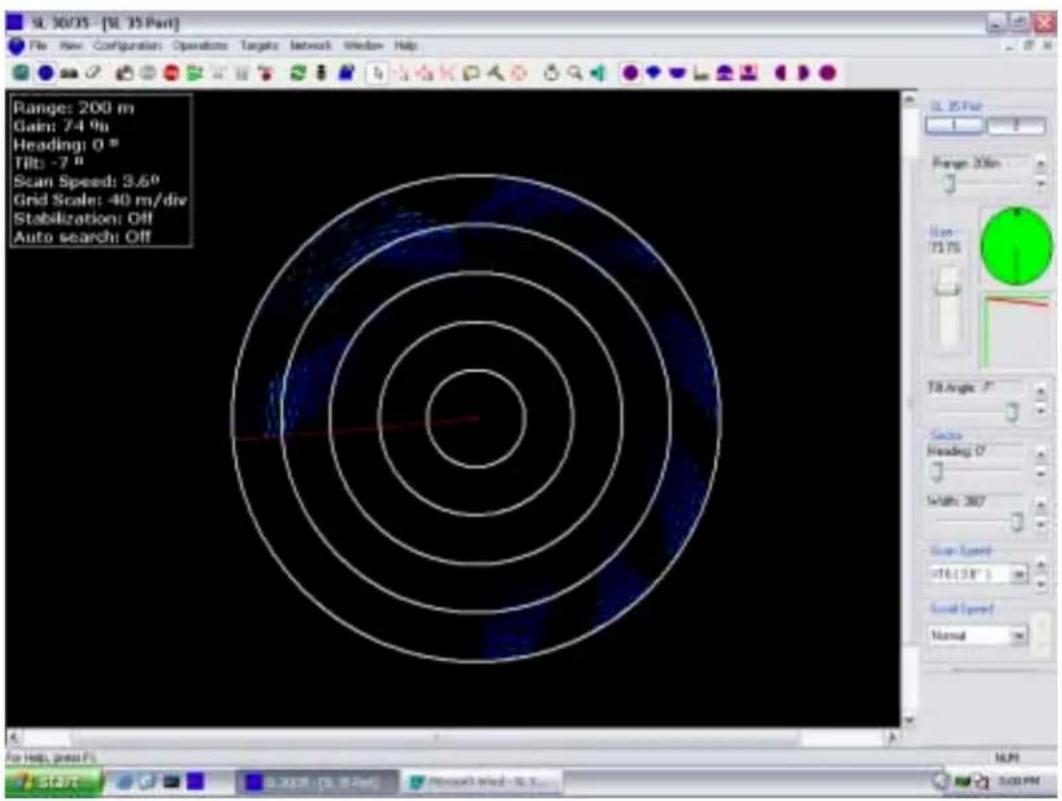Open the File menu
The height and width of the screenshot is (801, 1062).
click(x=38, y=45)
